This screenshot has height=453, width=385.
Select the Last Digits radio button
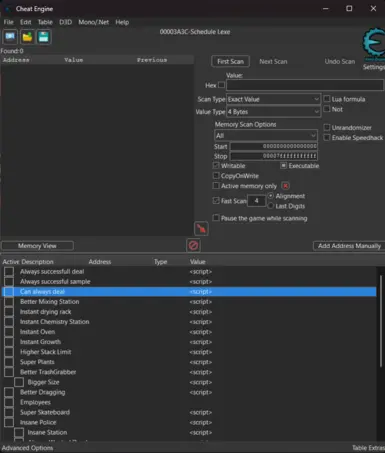click(x=271, y=206)
